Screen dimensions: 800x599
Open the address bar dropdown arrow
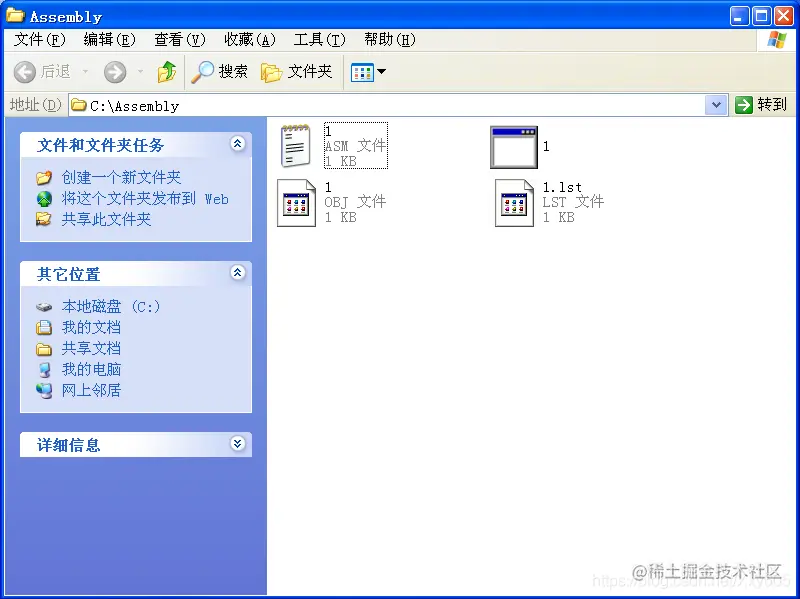click(x=714, y=104)
